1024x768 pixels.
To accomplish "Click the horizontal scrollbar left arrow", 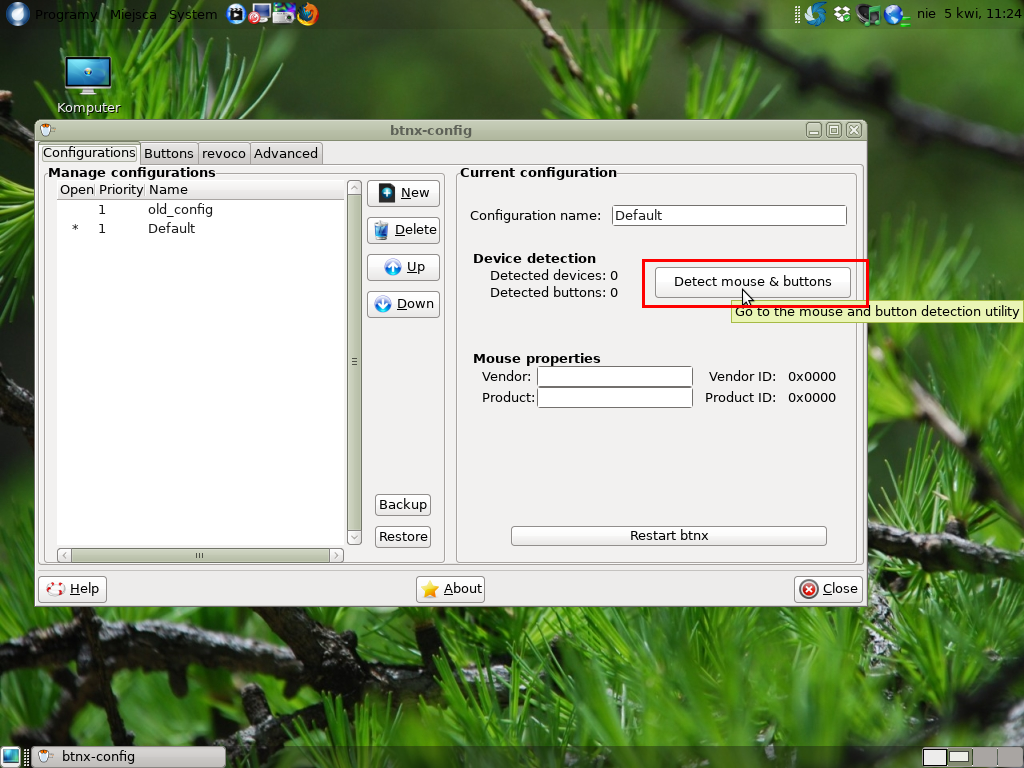I will [x=64, y=556].
